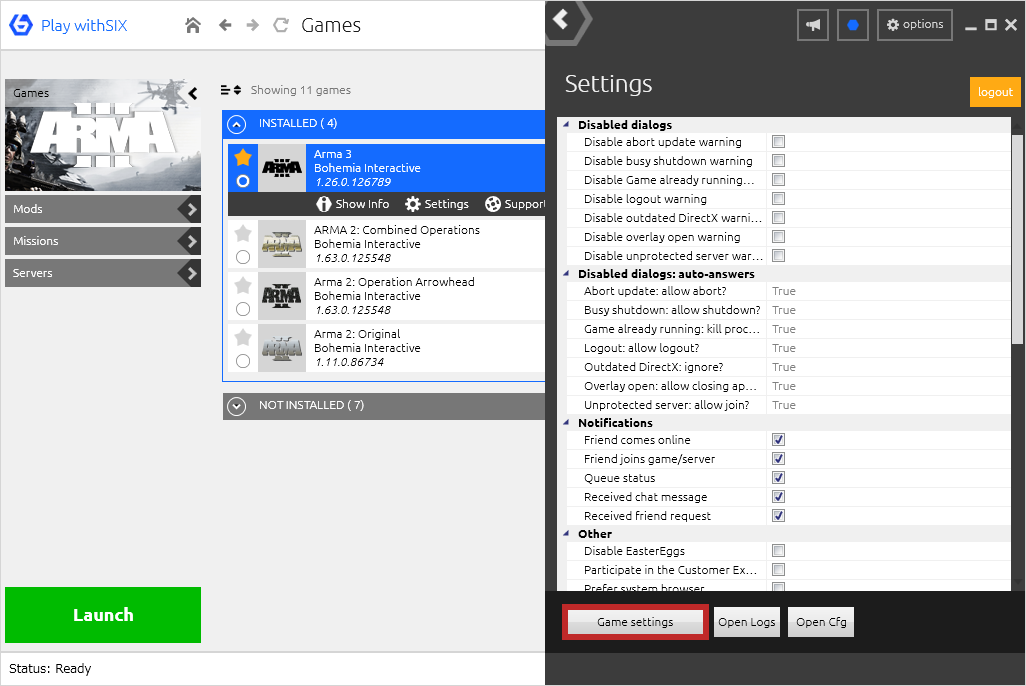Uncheck Received chat message notification
1026x686 pixels.
click(778, 496)
